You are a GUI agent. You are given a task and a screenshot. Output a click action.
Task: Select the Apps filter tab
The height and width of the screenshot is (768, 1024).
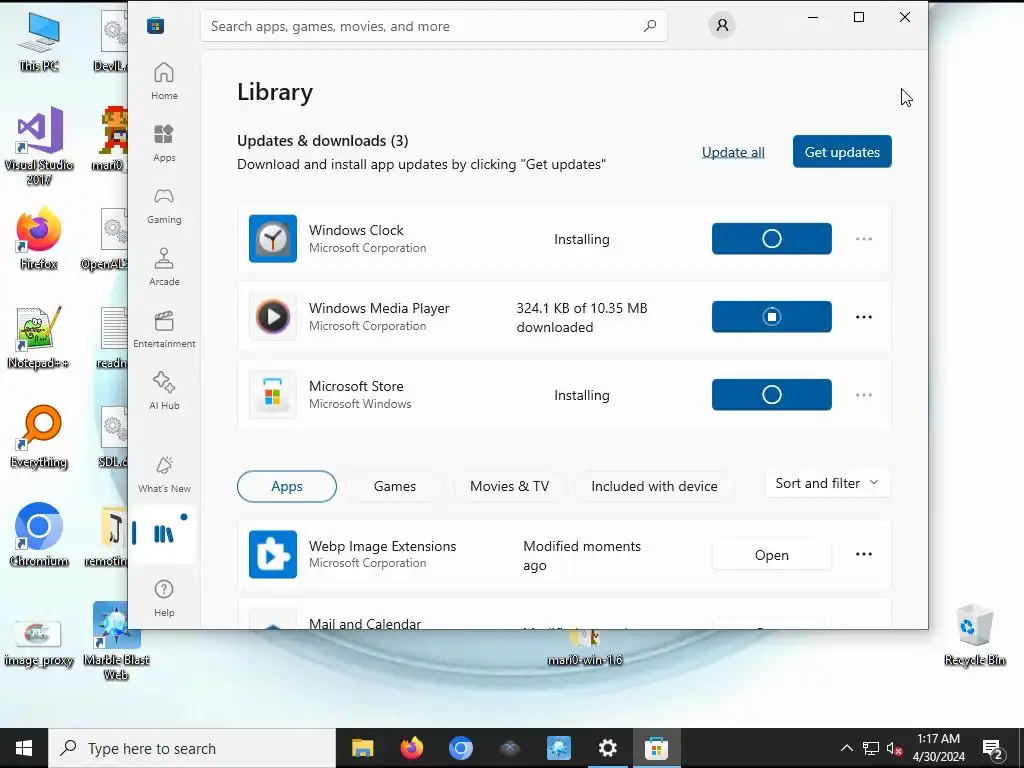tap(287, 487)
